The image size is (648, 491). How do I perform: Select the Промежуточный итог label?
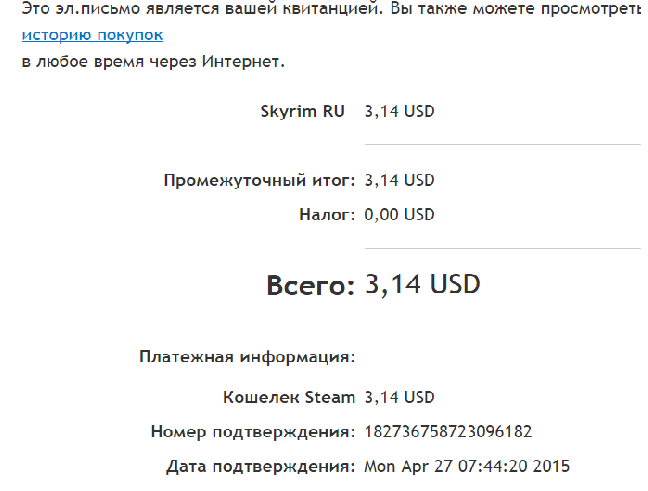[259, 181]
